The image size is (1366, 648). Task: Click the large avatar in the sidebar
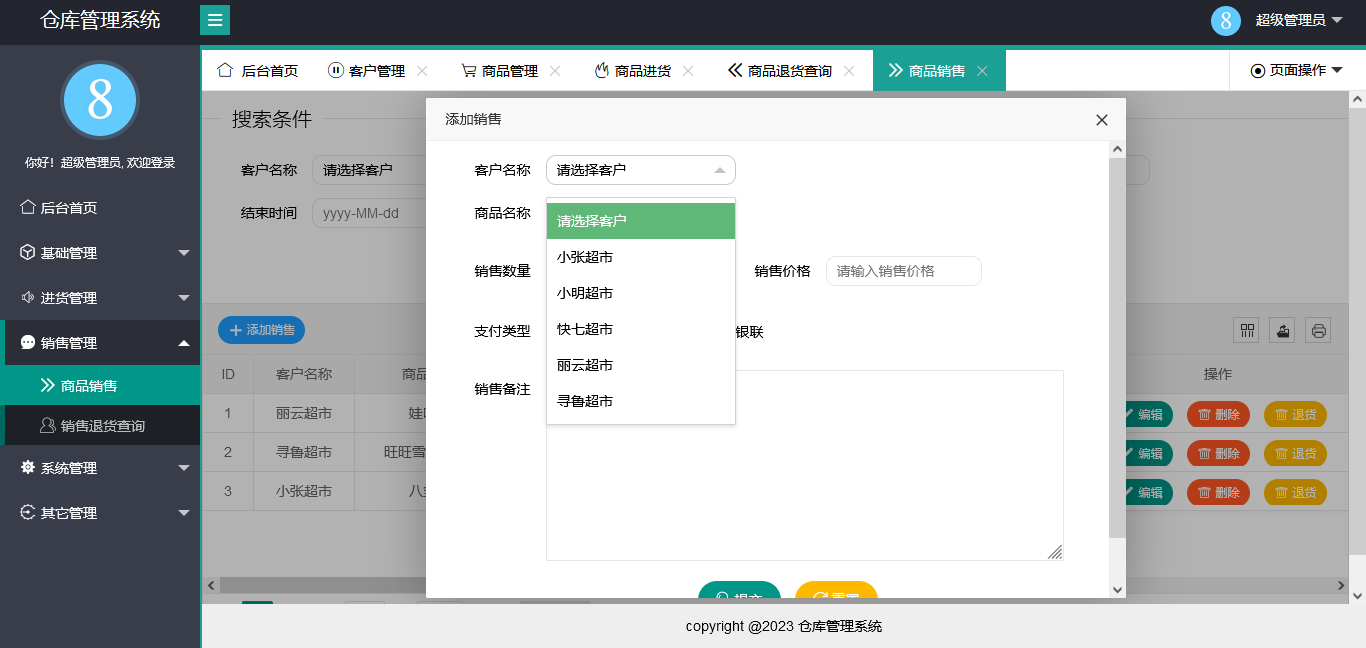pyautogui.click(x=100, y=100)
